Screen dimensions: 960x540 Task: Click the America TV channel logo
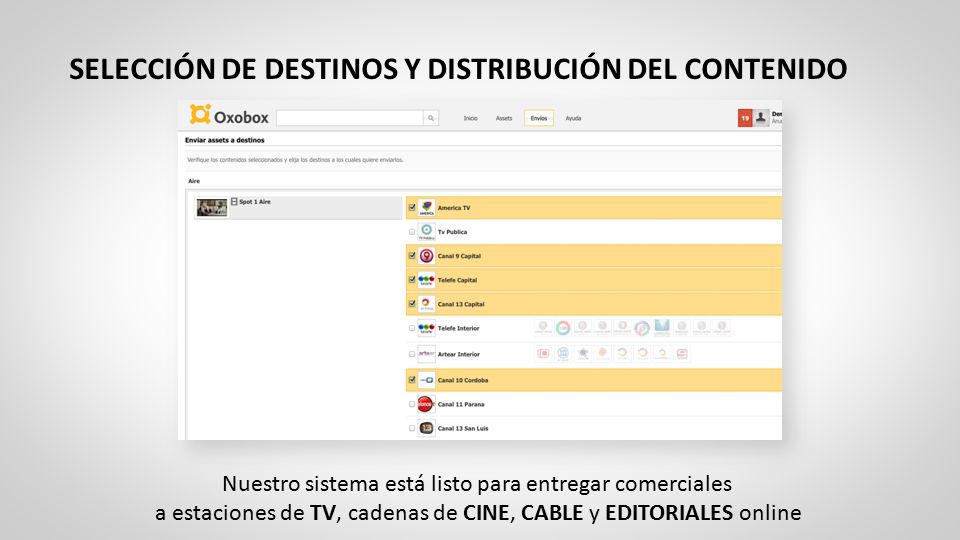point(426,208)
